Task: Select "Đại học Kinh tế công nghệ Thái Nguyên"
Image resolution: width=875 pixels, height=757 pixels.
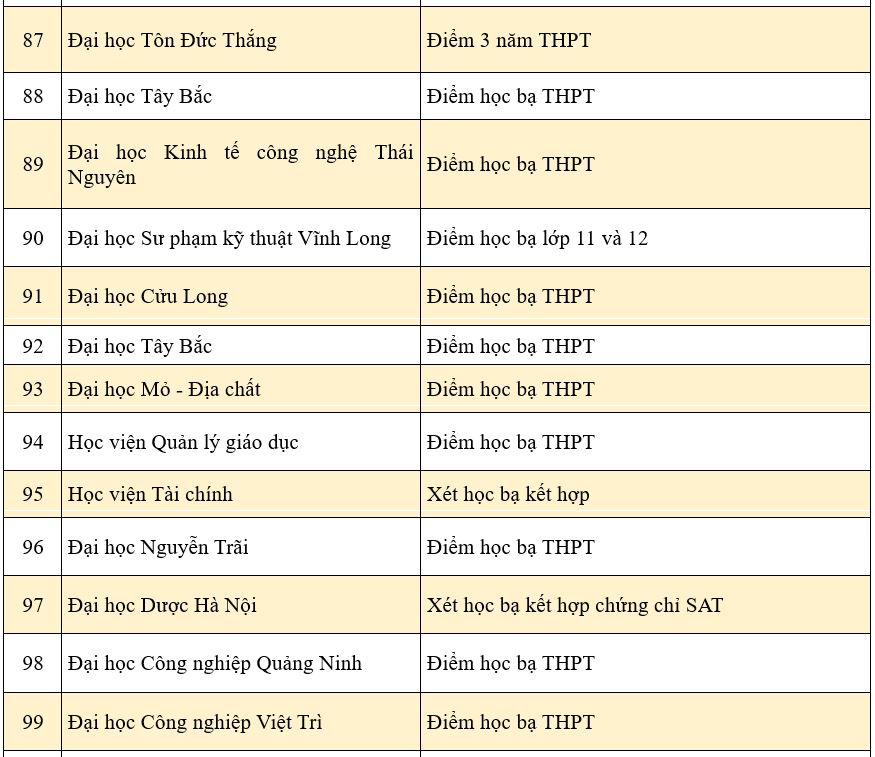Action: [240, 165]
